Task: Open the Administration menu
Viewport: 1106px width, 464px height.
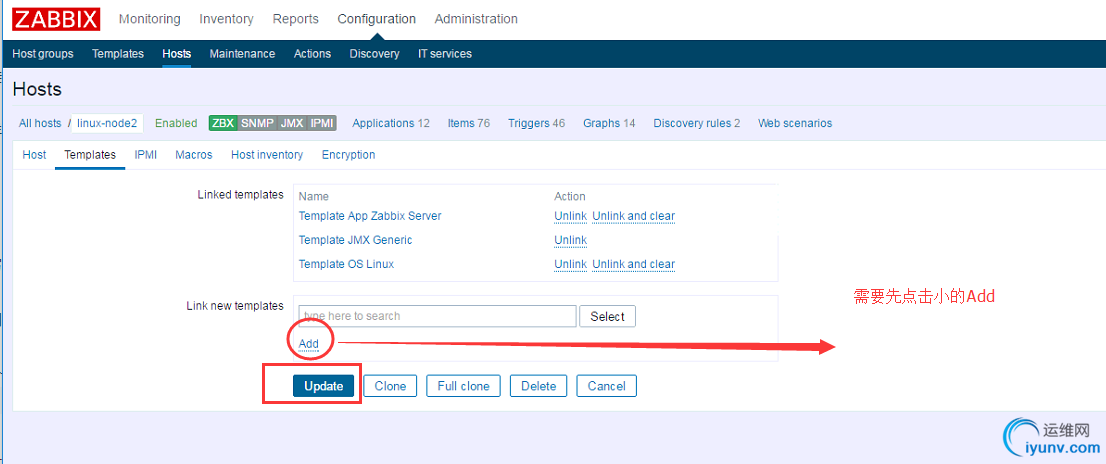Action: tap(476, 19)
